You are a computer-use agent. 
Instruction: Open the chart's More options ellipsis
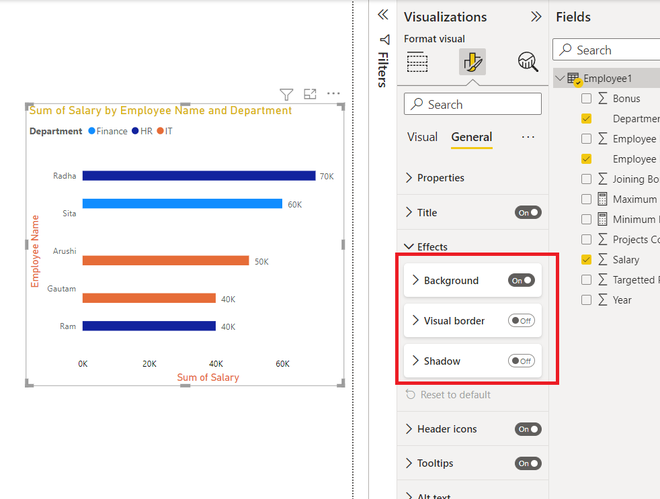click(x=333, y=93)
